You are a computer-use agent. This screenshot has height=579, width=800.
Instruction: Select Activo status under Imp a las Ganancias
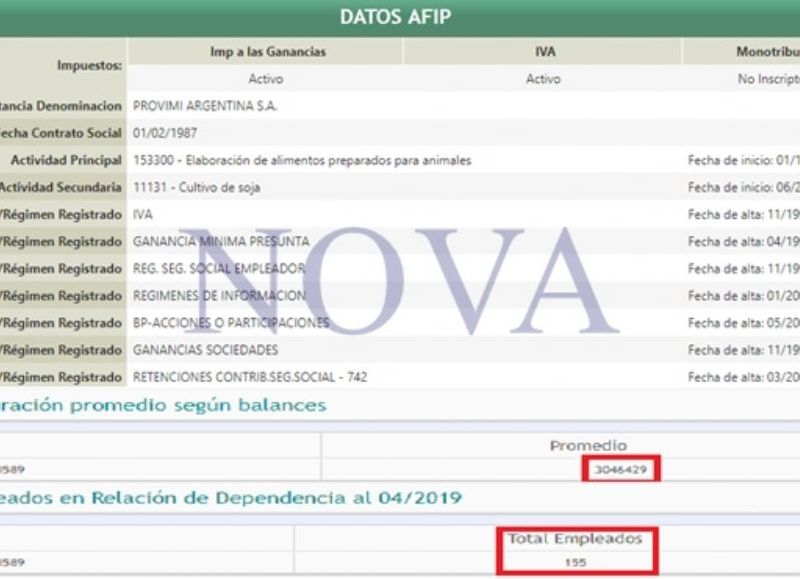click(266, 79)
